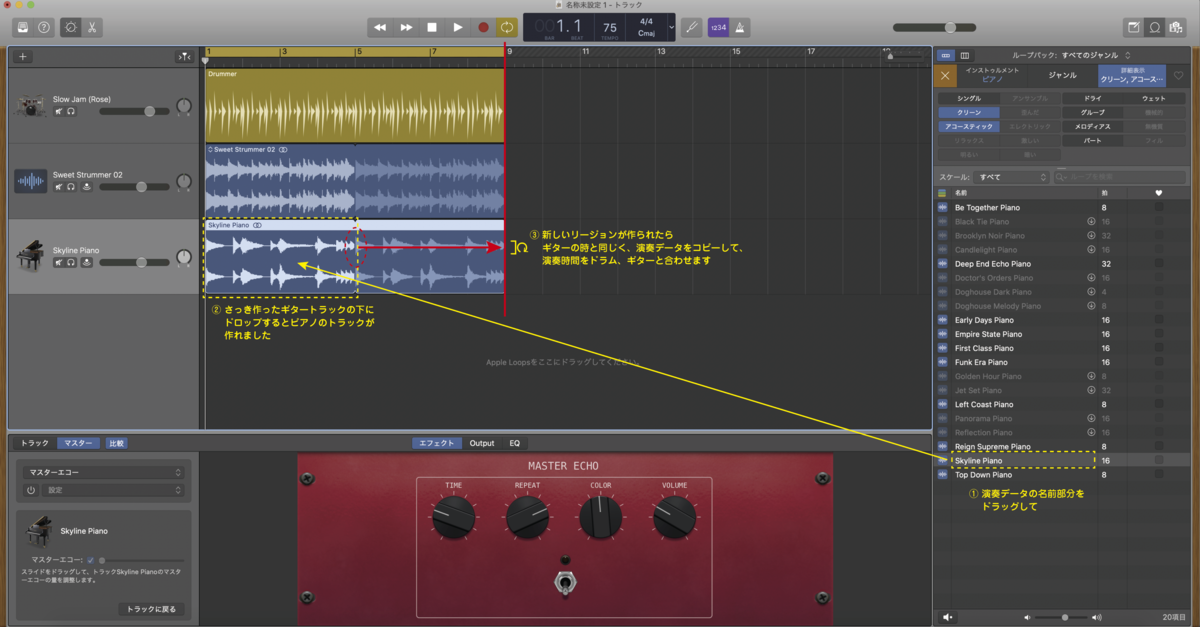Start playback with the Play button
This screenshot has height=627, width=1200.
click(x=458, y=28)
